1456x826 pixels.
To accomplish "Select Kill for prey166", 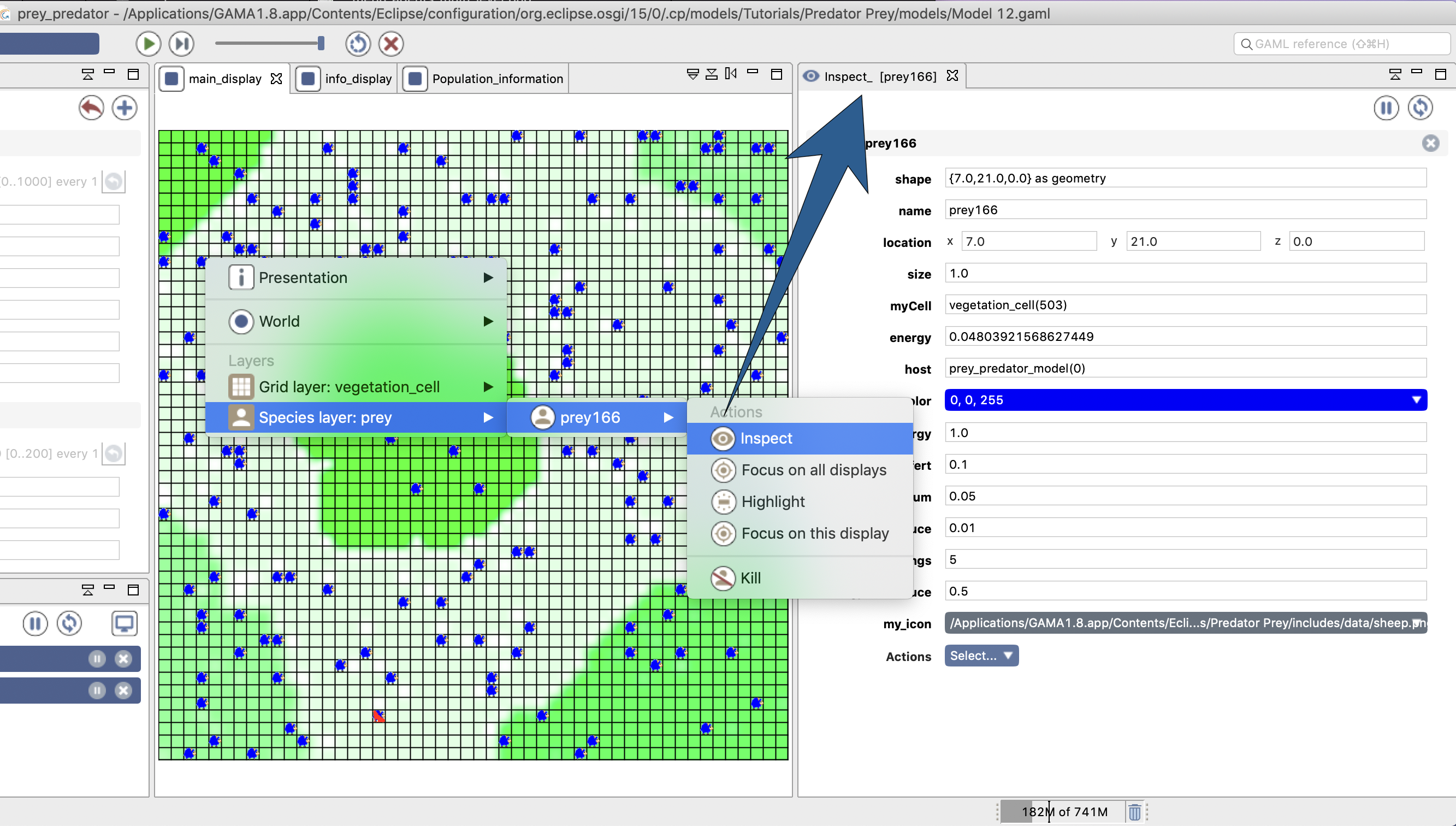I will (800, 578).
